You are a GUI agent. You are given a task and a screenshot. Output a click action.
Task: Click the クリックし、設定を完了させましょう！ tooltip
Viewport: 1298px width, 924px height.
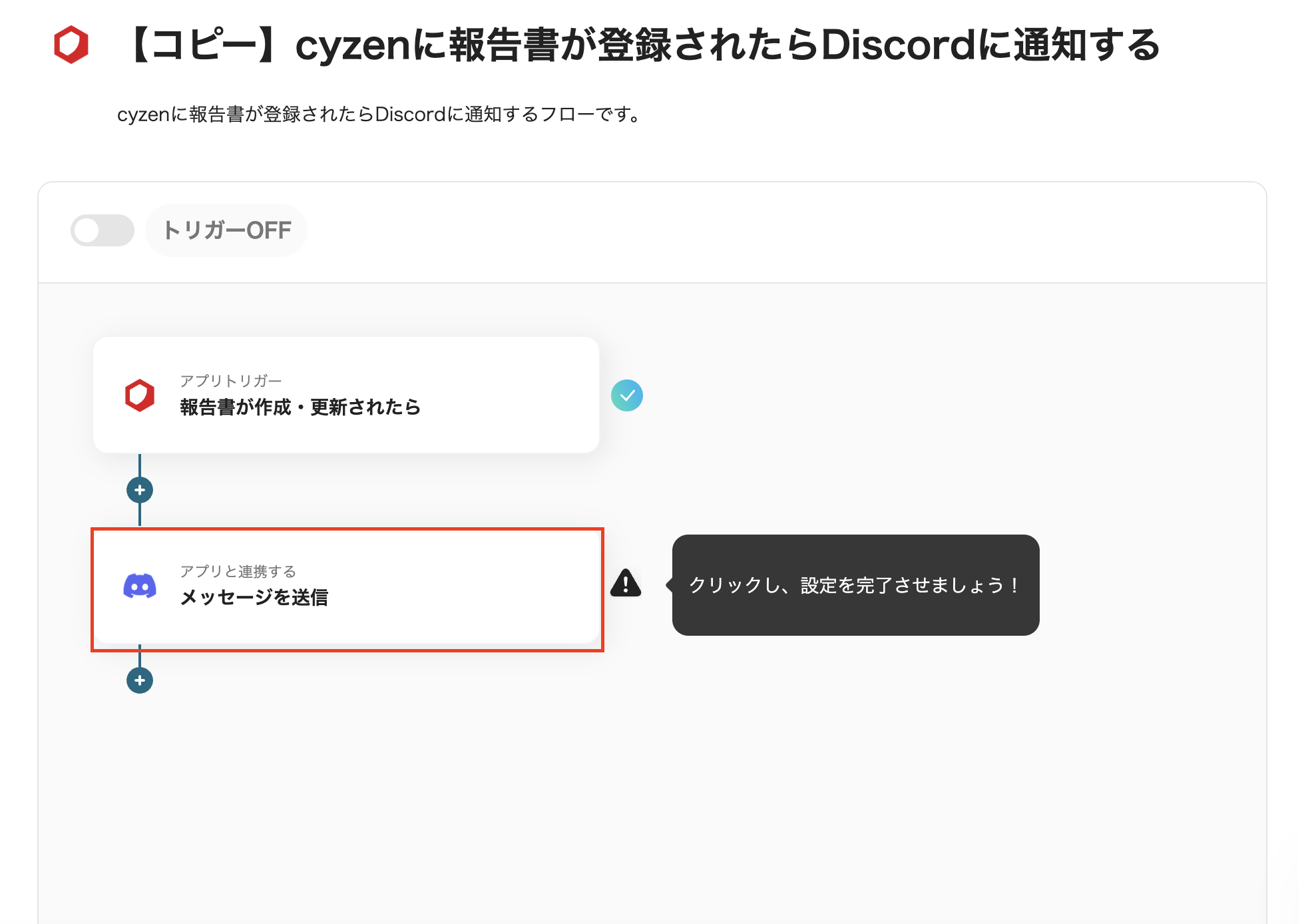[x=855, y=585]
